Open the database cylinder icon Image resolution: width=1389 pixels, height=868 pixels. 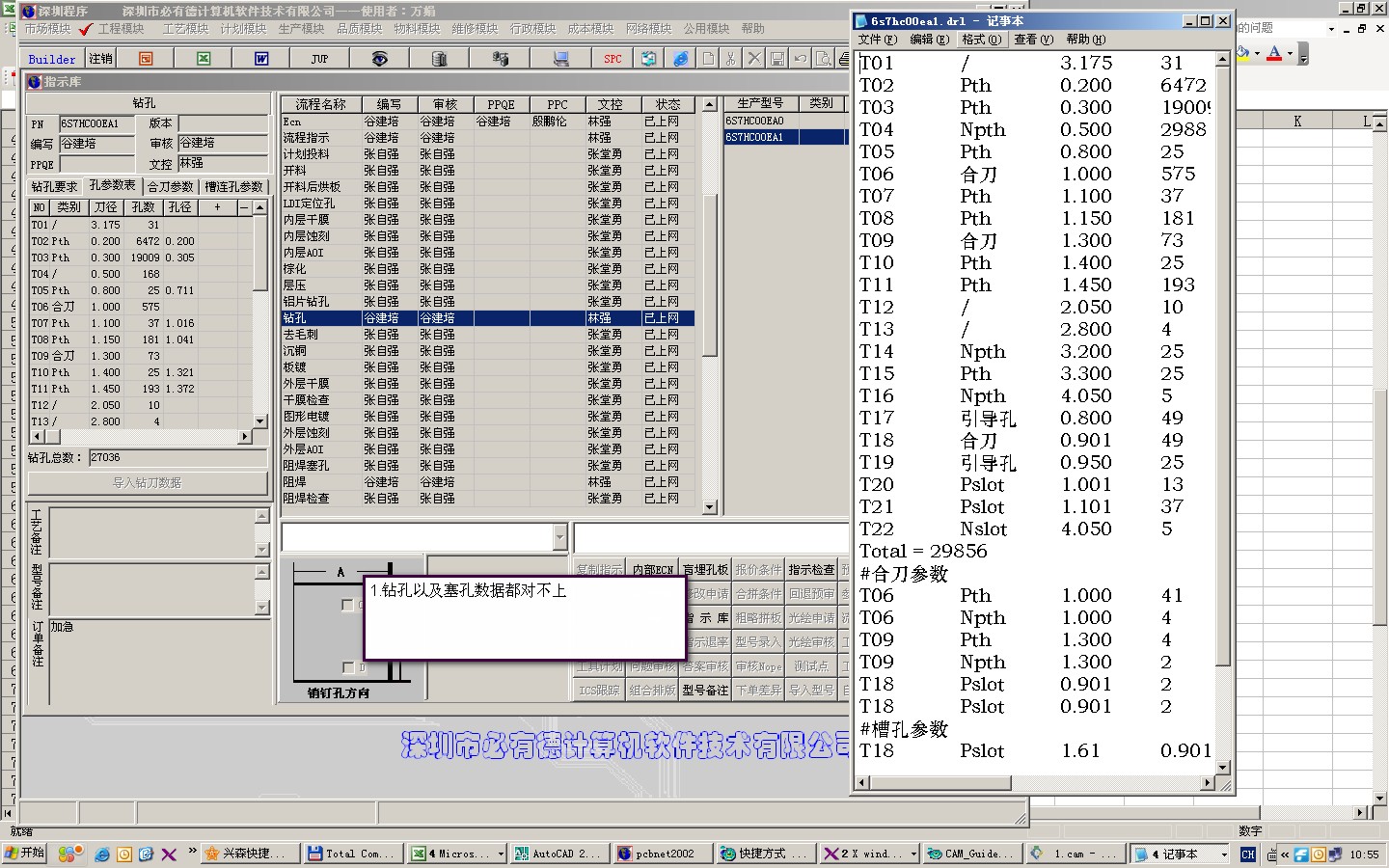pyautogui.click(x=440, y=59)
